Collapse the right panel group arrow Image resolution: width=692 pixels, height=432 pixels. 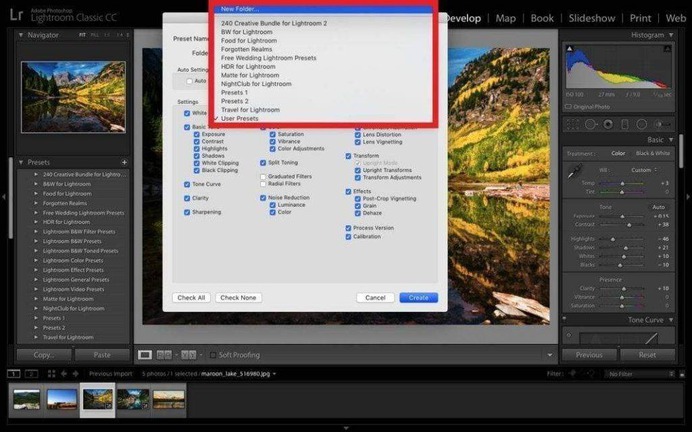[688, 197]
